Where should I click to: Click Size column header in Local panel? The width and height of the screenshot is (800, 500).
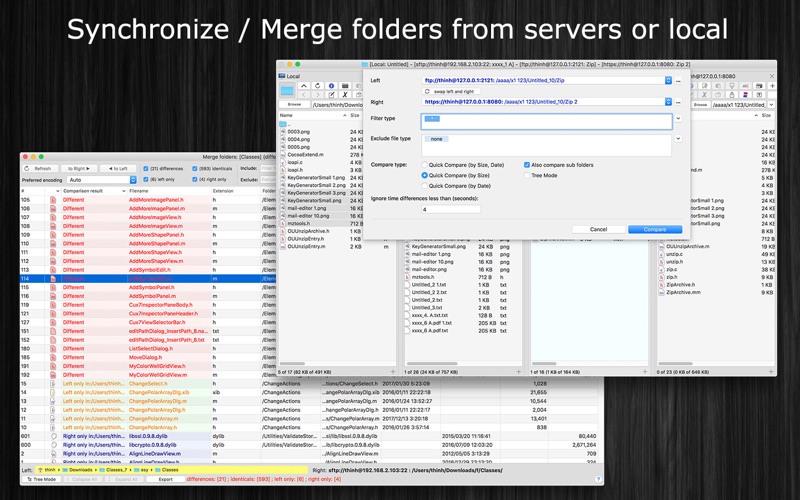[x=355, y=116]
